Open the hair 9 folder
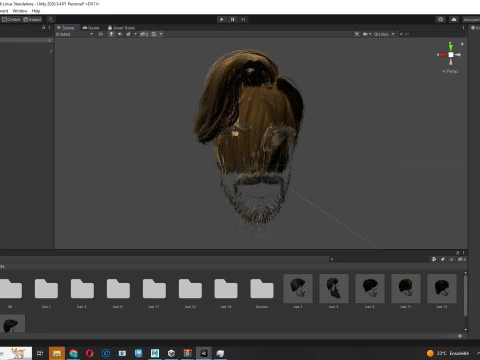480x360 pixels. coord(118,289)
